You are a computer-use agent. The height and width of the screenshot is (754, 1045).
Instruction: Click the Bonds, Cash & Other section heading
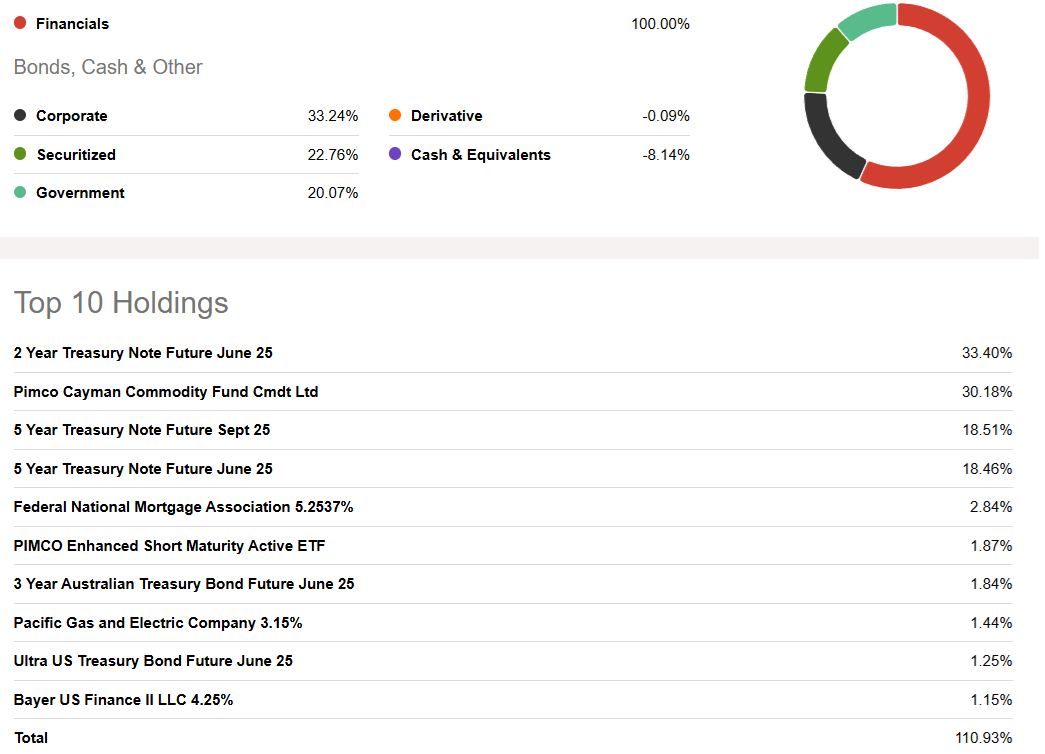108,67
